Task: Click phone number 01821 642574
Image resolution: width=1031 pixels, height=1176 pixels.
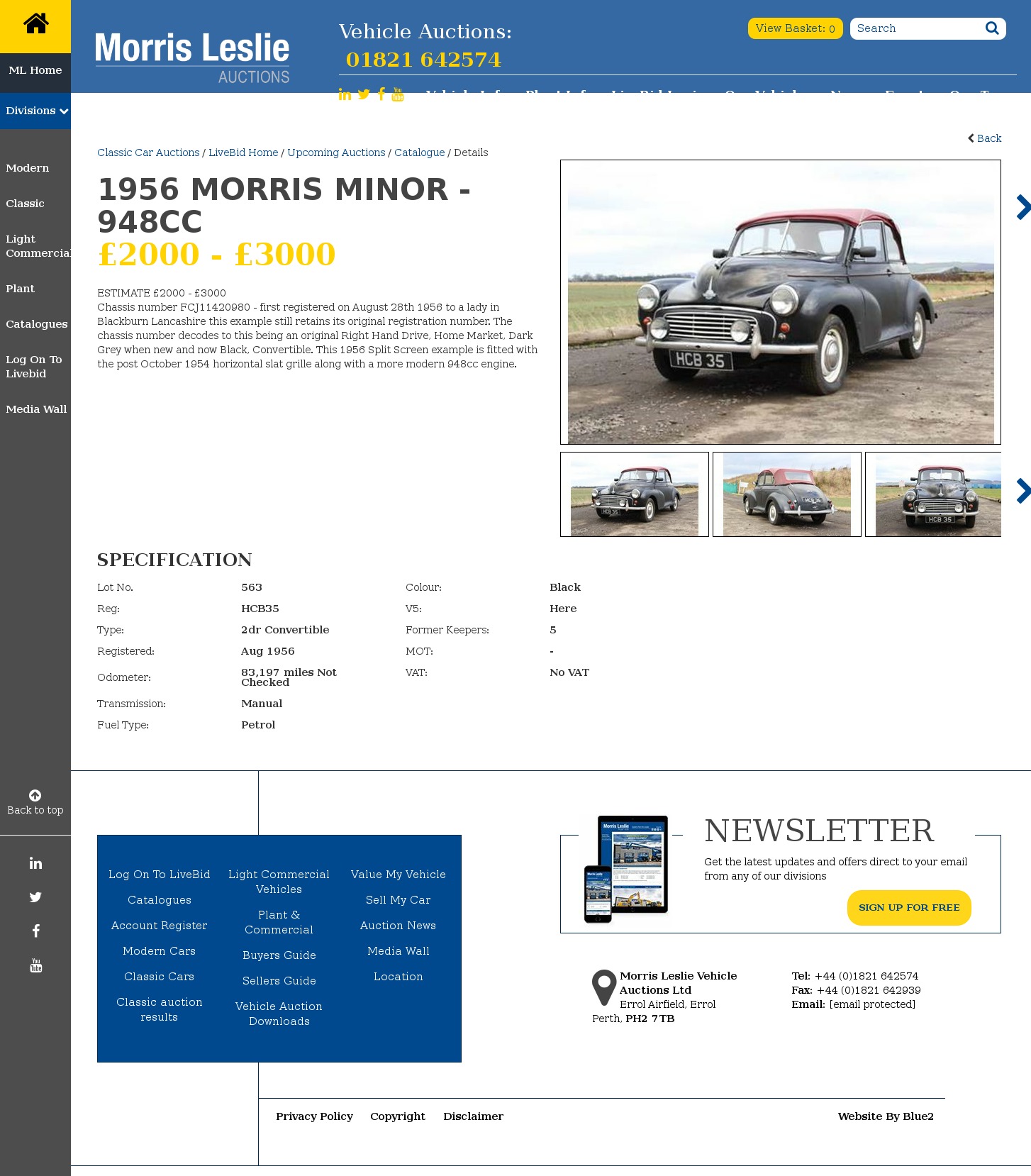Action: 423,60
